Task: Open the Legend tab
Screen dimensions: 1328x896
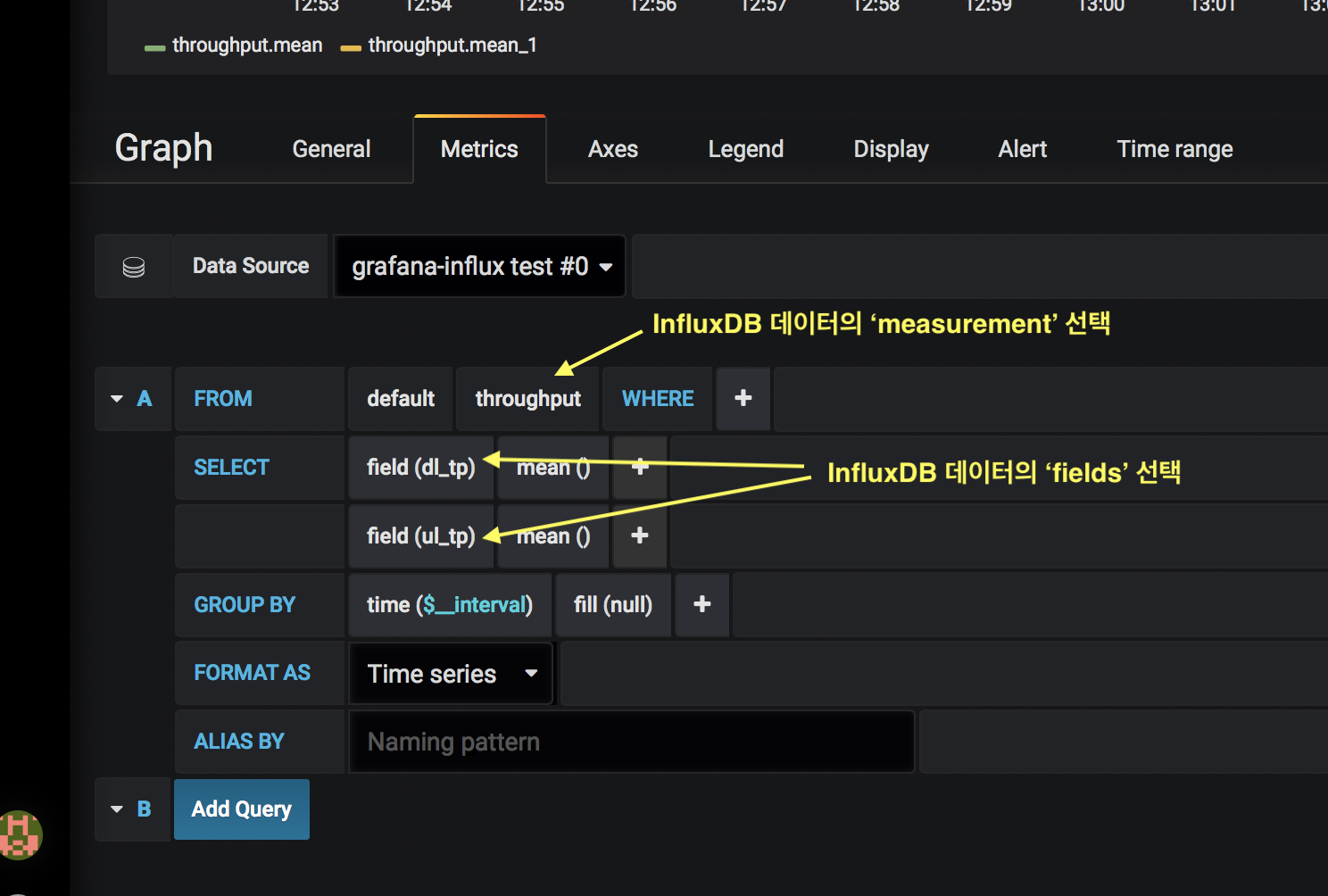Action: click(746, 149)
